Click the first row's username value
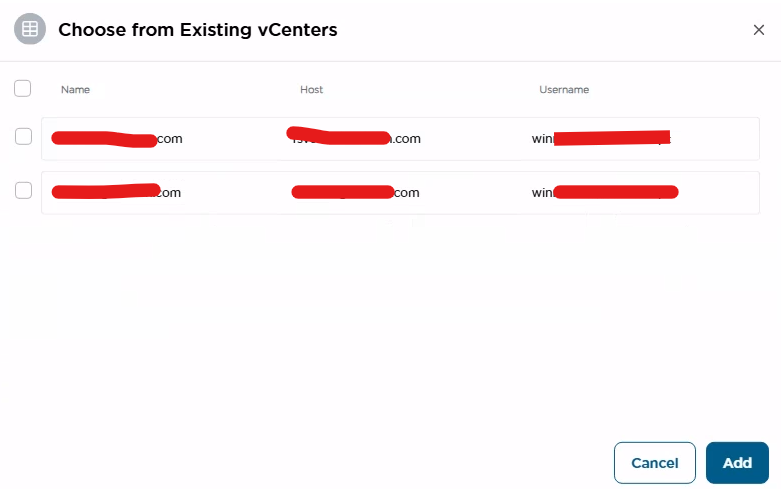 click(x=601, y=139)
